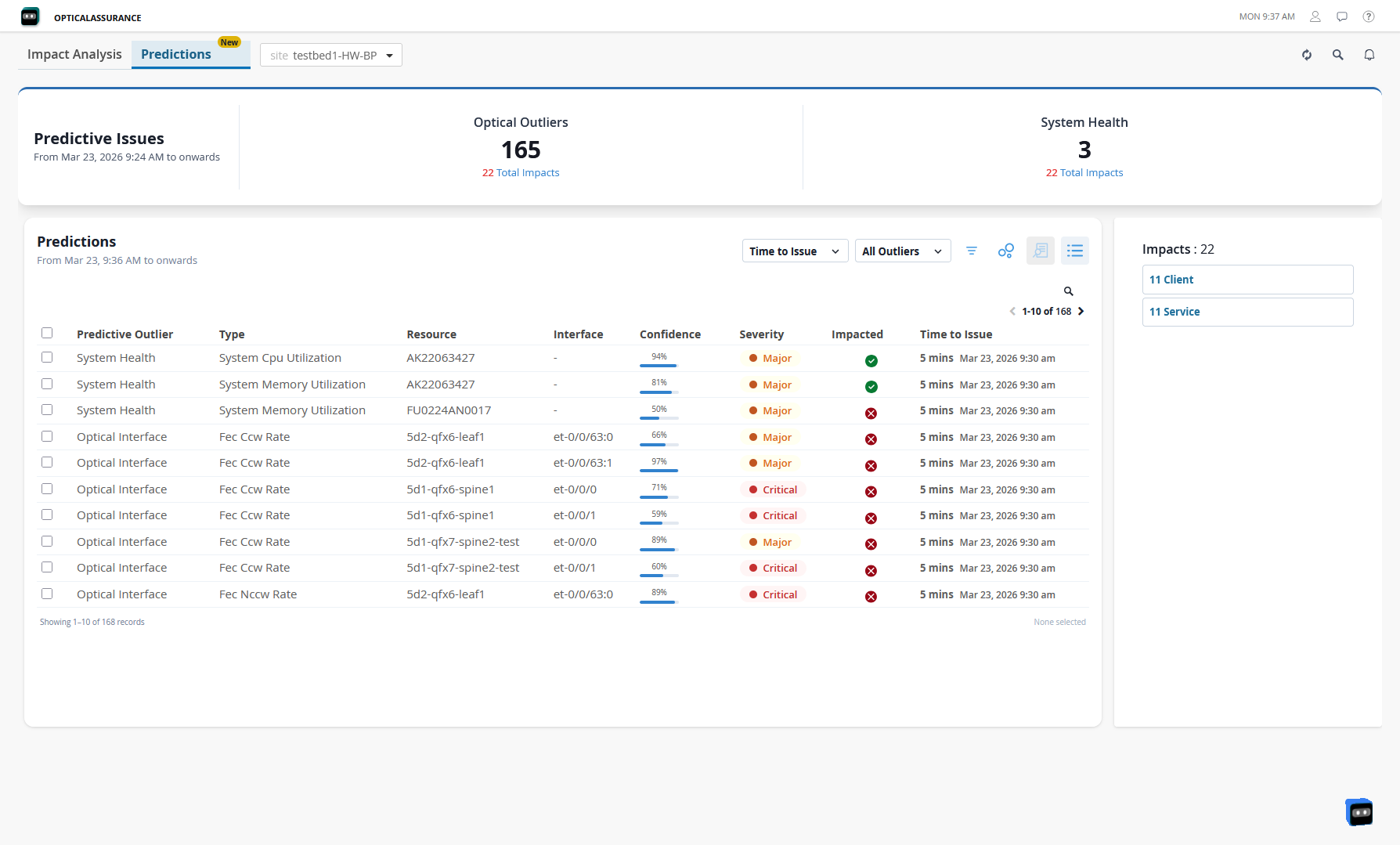
Task: Click the Optical Outliers 165 count
Action: (x=521, y=150)
